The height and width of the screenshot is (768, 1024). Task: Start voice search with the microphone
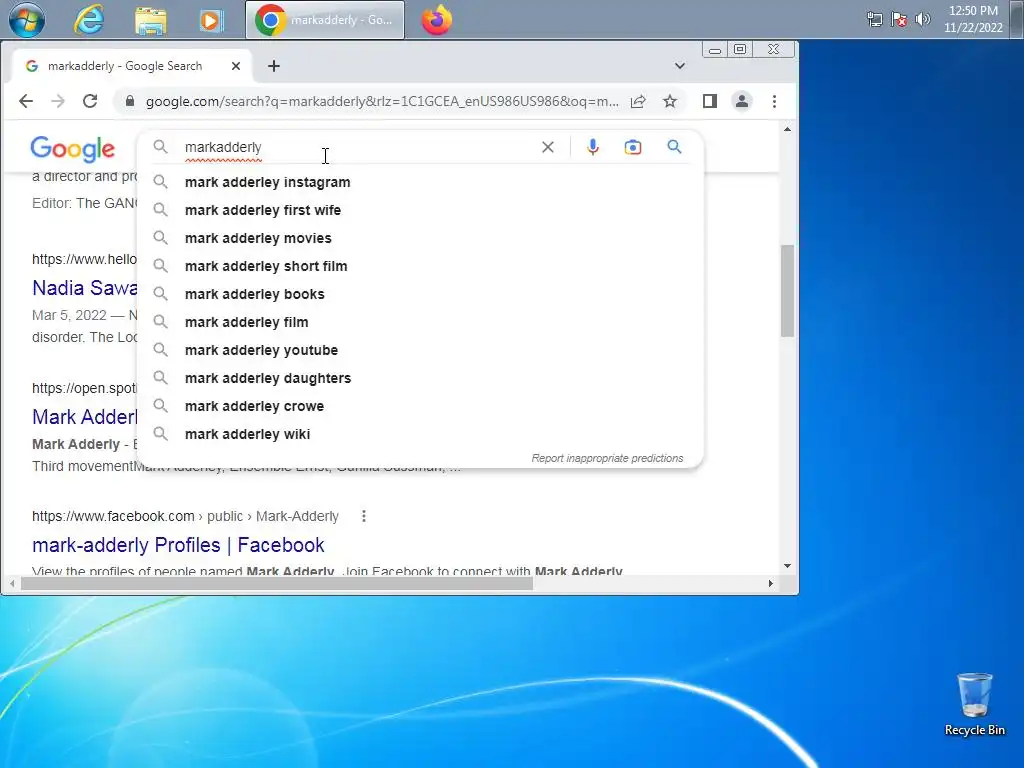tap(592, 147)
